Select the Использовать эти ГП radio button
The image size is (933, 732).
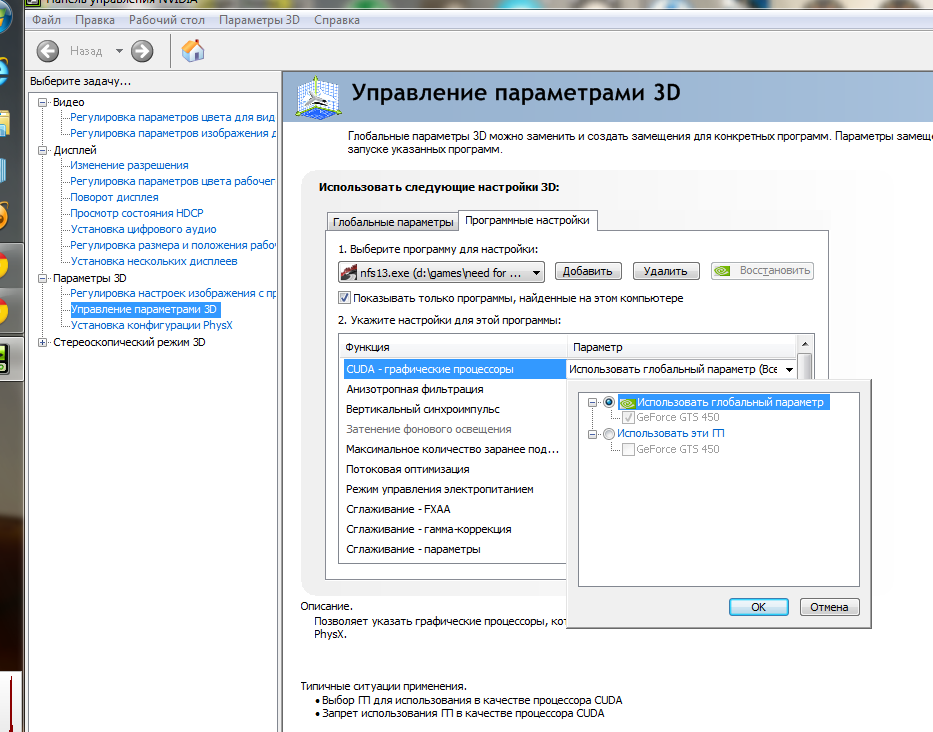[x=609, y=434]
